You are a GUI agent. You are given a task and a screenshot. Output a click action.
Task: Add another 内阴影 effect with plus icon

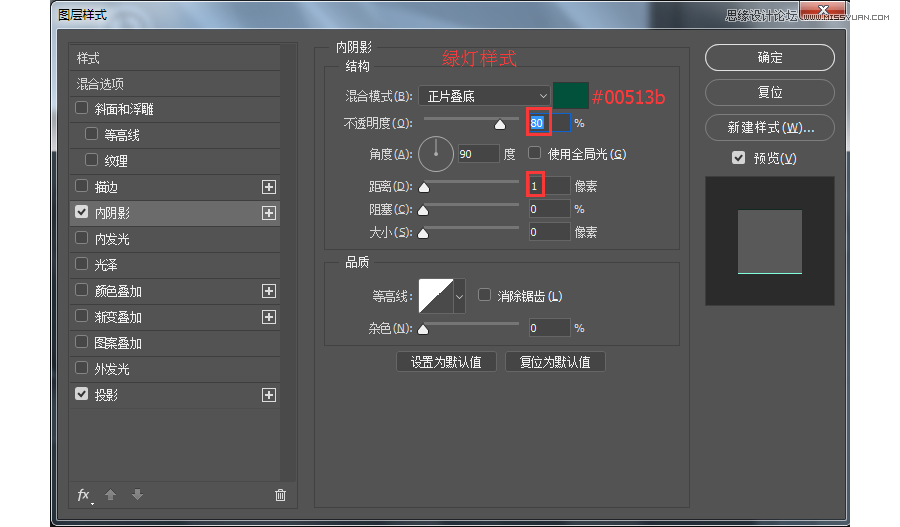tap(269, 213)
